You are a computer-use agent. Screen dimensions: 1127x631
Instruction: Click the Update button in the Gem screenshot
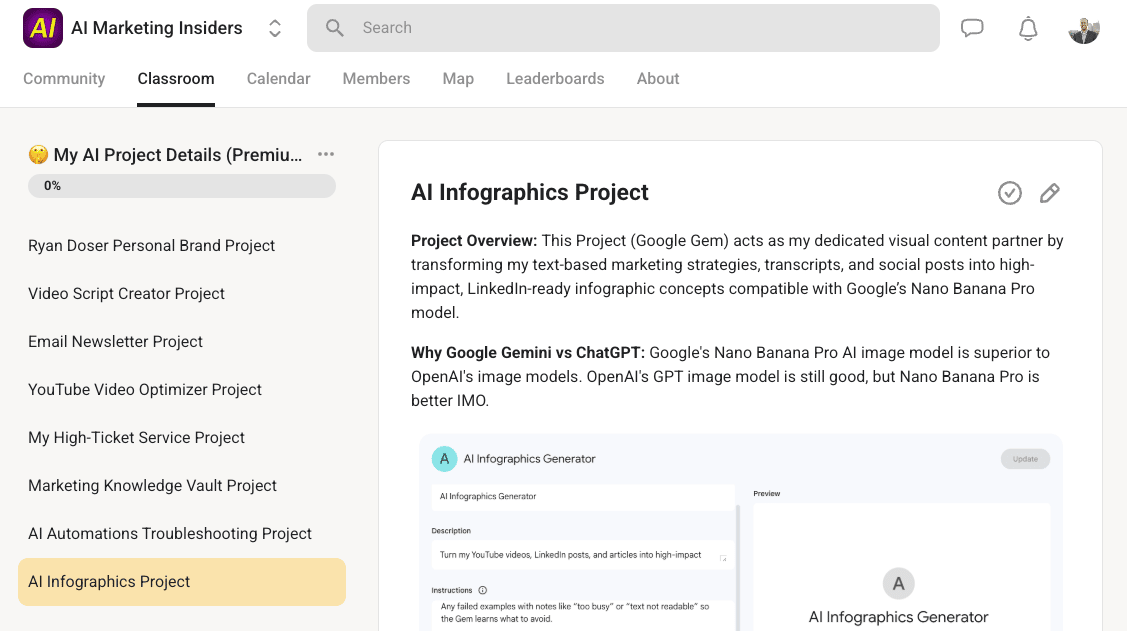coord(1025,459)
